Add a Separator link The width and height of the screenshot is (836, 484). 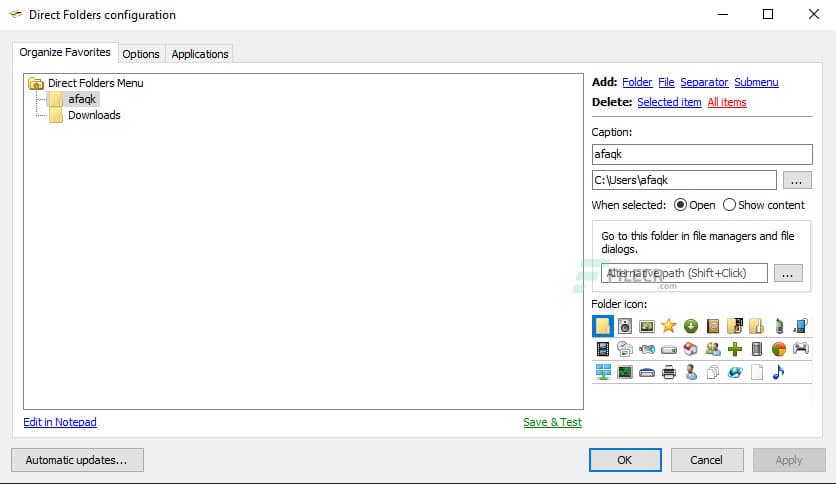point(704,82)
